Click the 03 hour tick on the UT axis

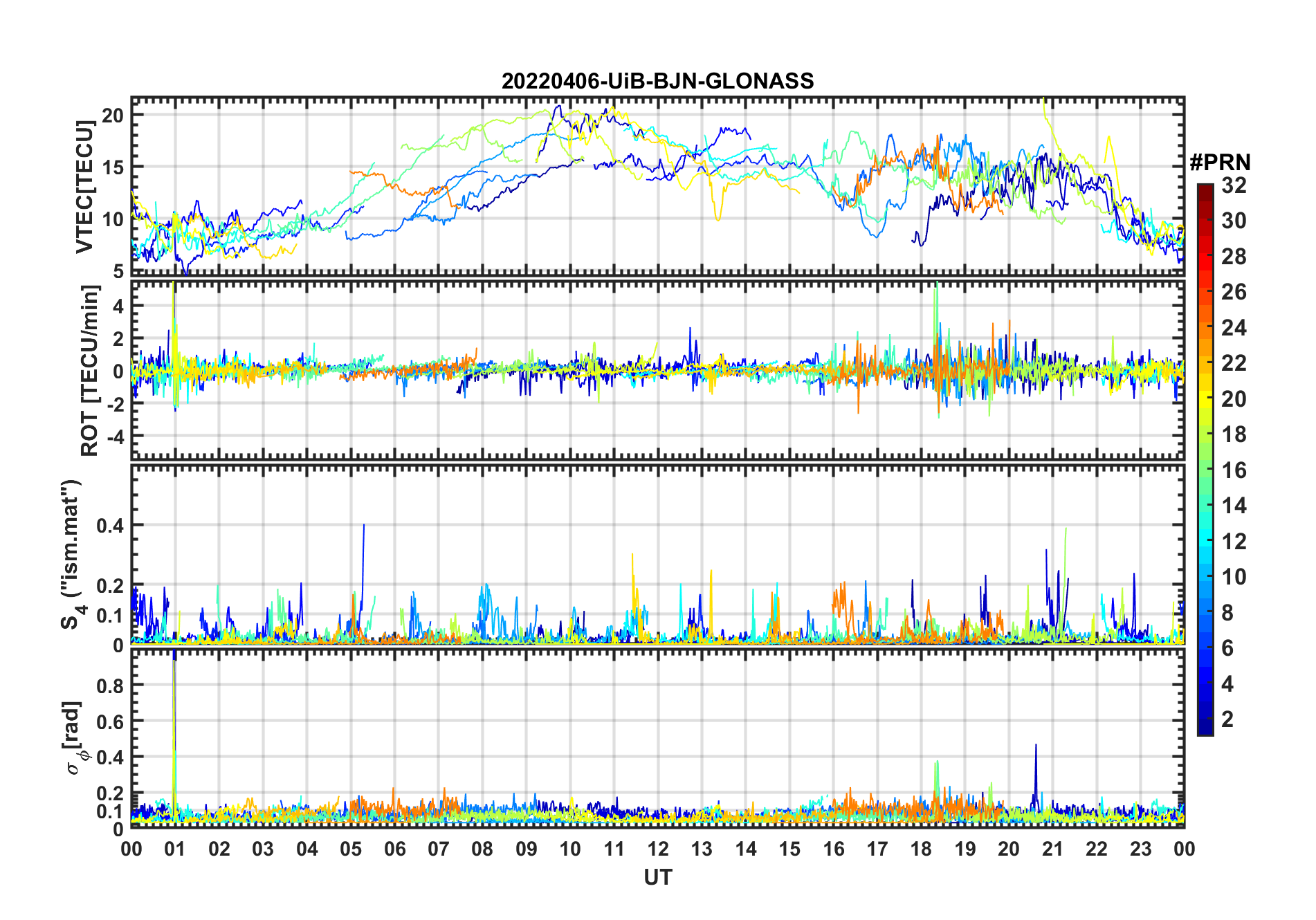[263, 849]
